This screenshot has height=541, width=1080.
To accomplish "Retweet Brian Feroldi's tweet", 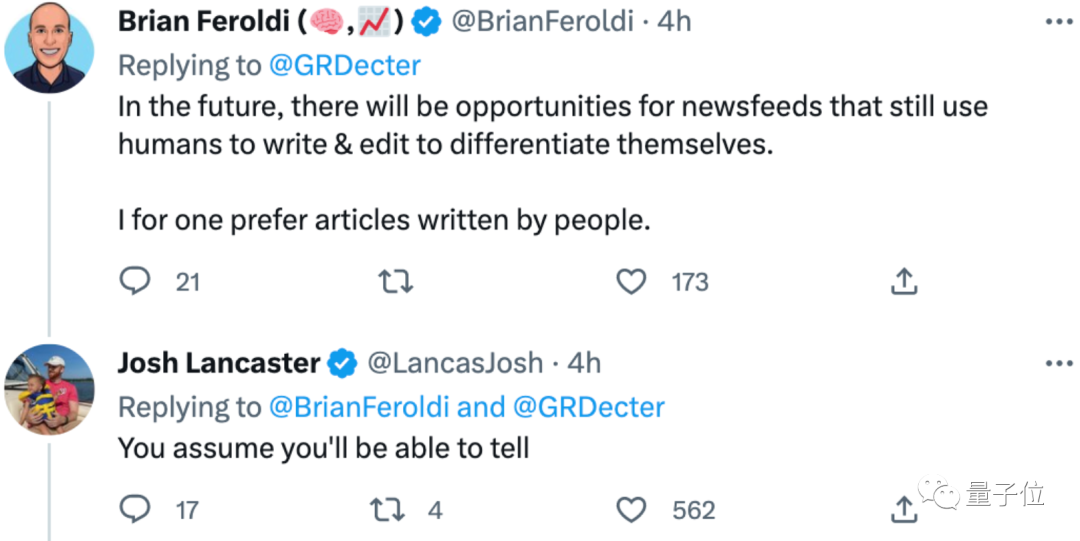I will tap(397, 282).
